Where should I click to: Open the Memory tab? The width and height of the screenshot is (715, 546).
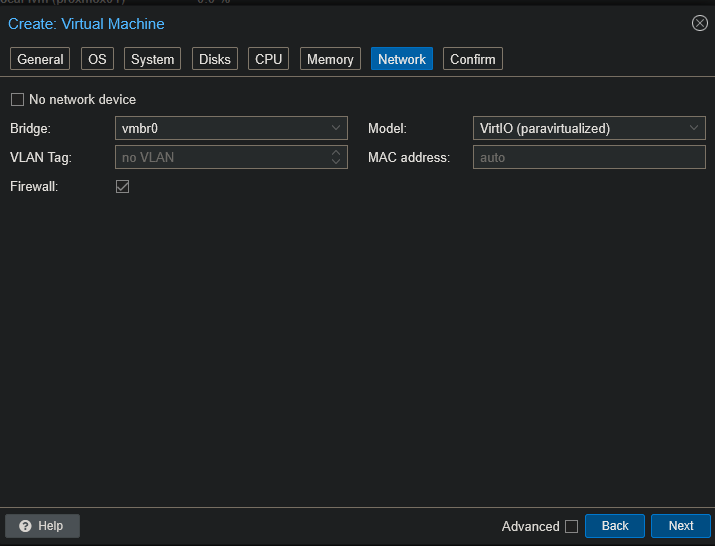(330, 59)
